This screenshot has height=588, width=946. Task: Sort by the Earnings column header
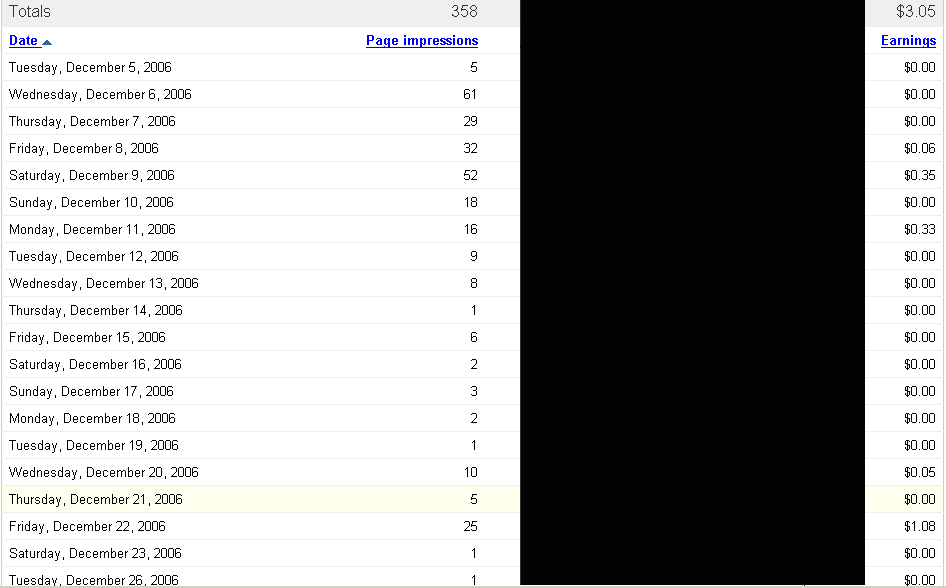(908, 41)
